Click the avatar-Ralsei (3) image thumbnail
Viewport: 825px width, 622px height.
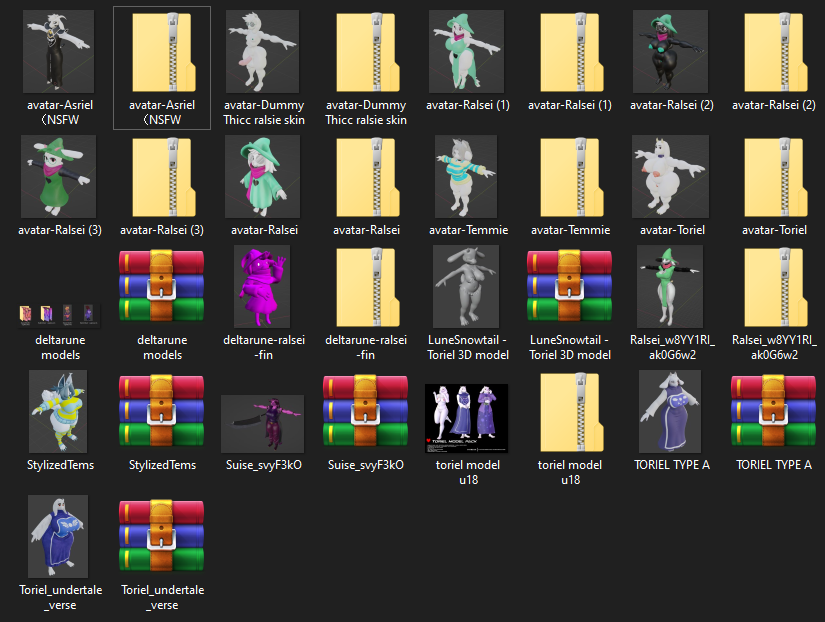(x=58, y=176)
